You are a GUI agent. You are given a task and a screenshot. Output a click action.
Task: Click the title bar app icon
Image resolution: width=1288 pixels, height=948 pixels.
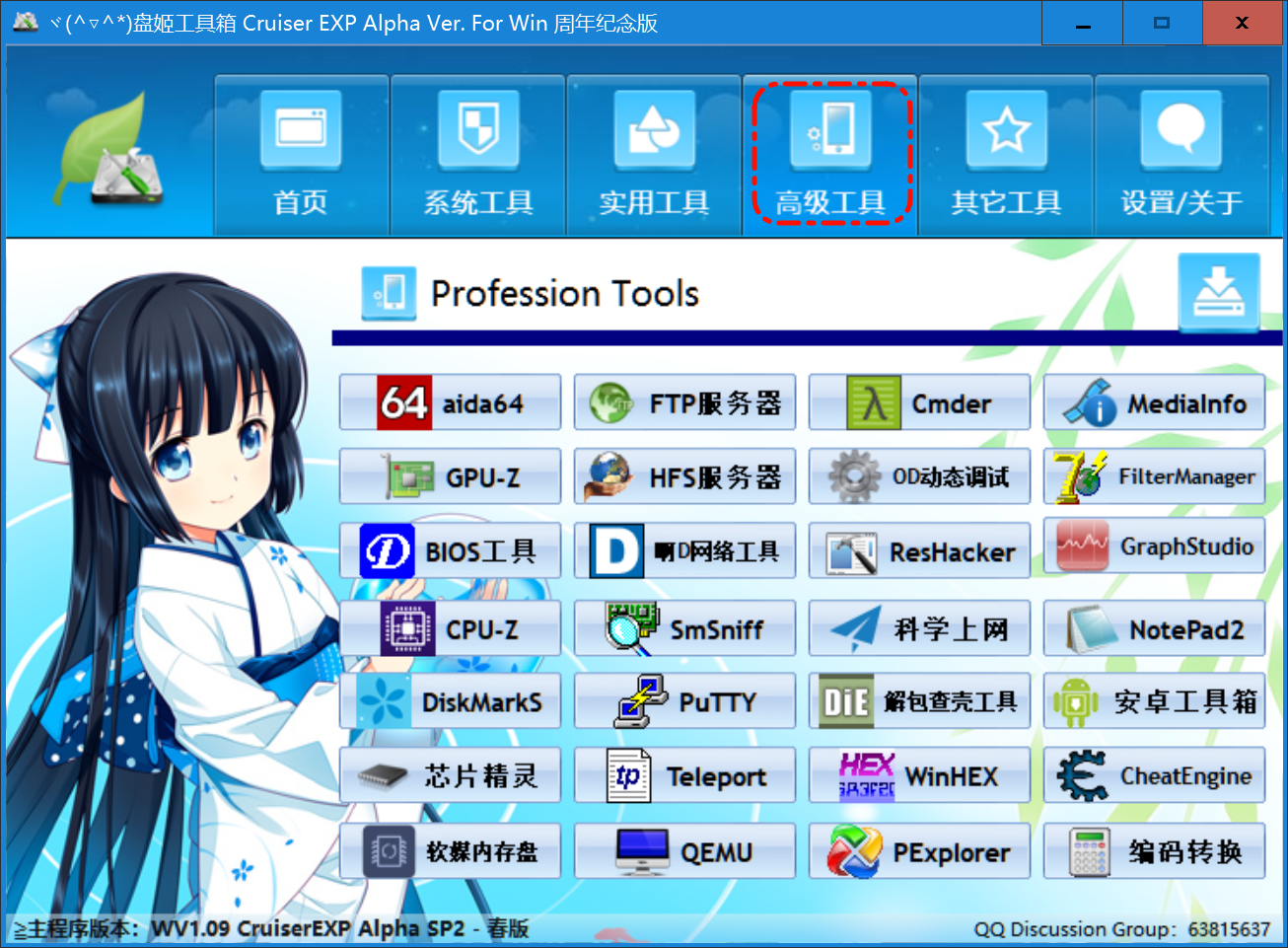(26, 22)
